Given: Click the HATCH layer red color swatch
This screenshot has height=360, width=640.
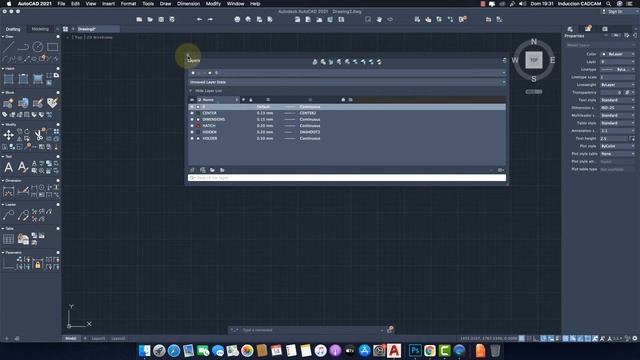Looking at the screenshot, I should [x=198, y=126].
